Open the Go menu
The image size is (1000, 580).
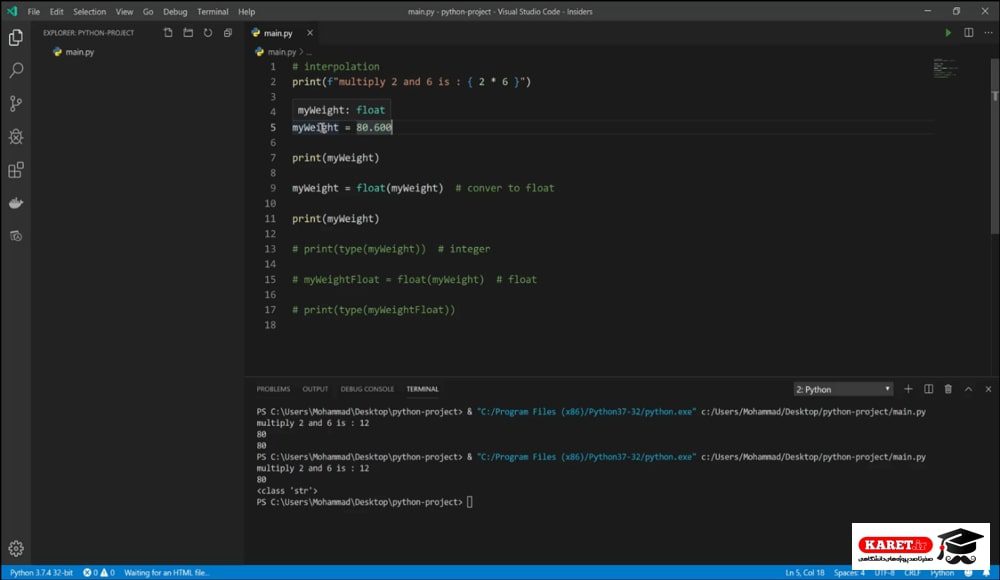click(148, 11)
